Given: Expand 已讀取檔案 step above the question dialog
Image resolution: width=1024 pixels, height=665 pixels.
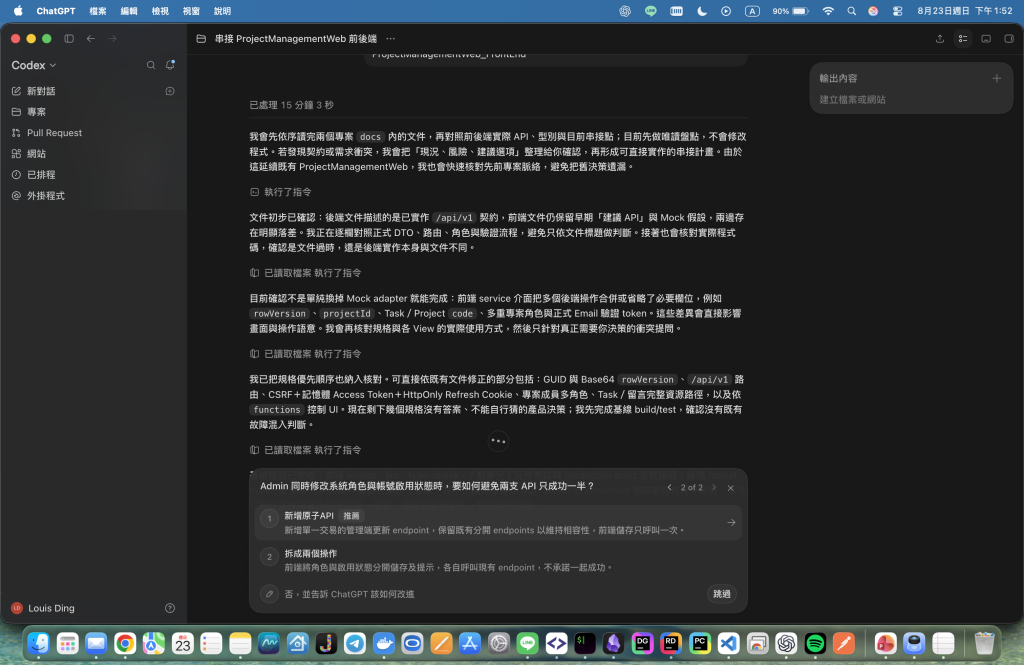Looking at the screenshot, I should click(305, 450).
